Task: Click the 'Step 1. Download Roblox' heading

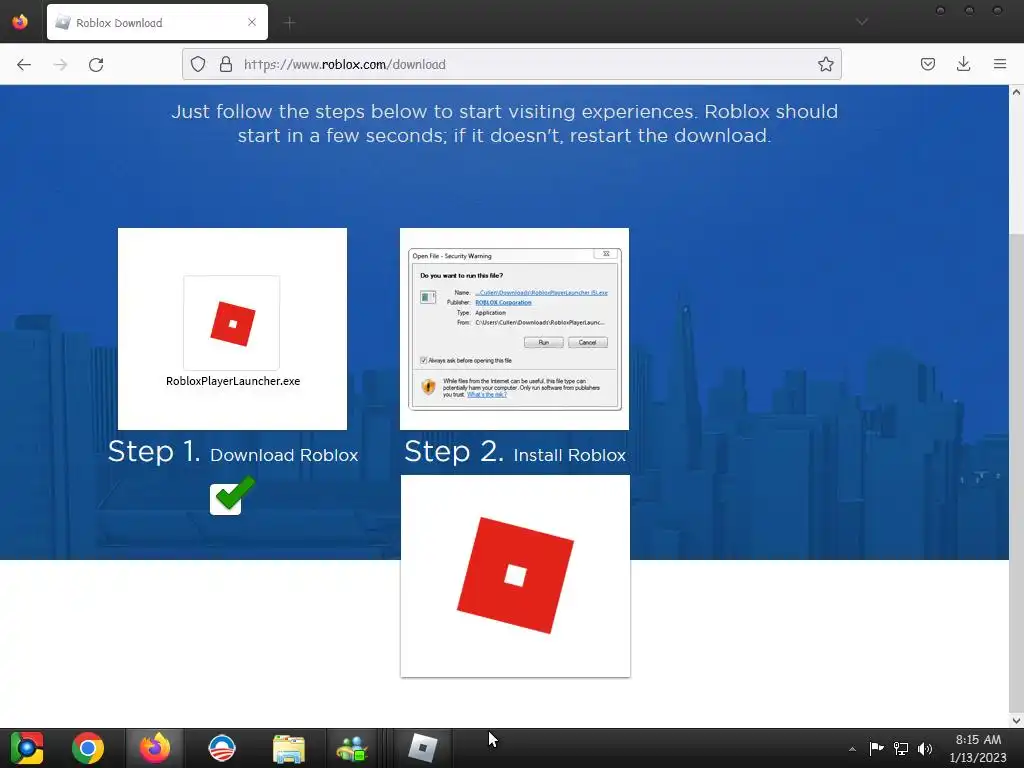Action: (x=233, y=452)
